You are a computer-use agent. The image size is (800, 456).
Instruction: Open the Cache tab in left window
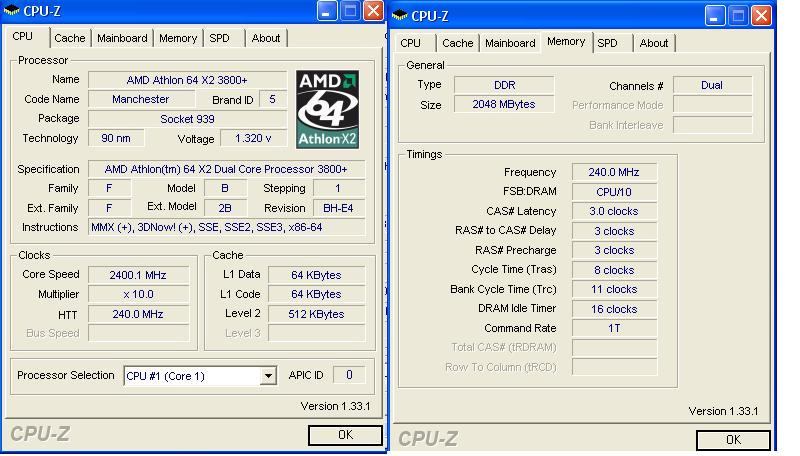pos(70,38)
